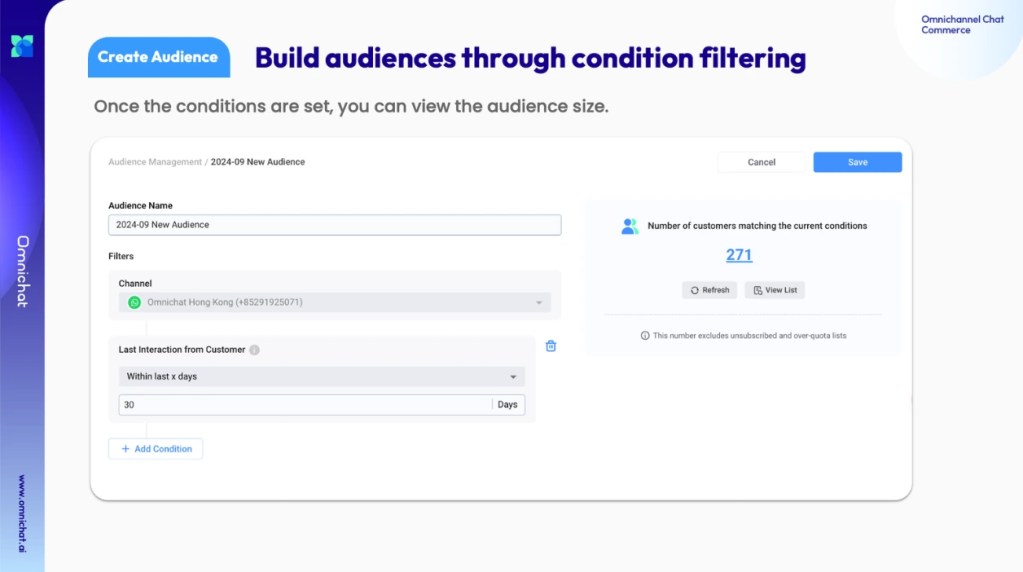Screen dimensions: 1023x572
Task: Expand the Within last x days dropdown
Action: point(322,376)
